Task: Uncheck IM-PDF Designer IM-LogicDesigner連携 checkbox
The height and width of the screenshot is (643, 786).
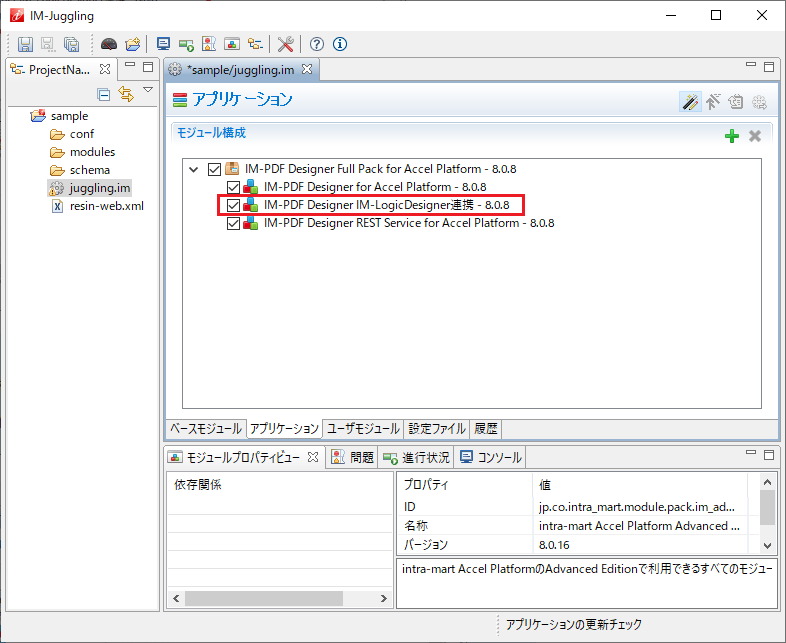Action: 234,205
